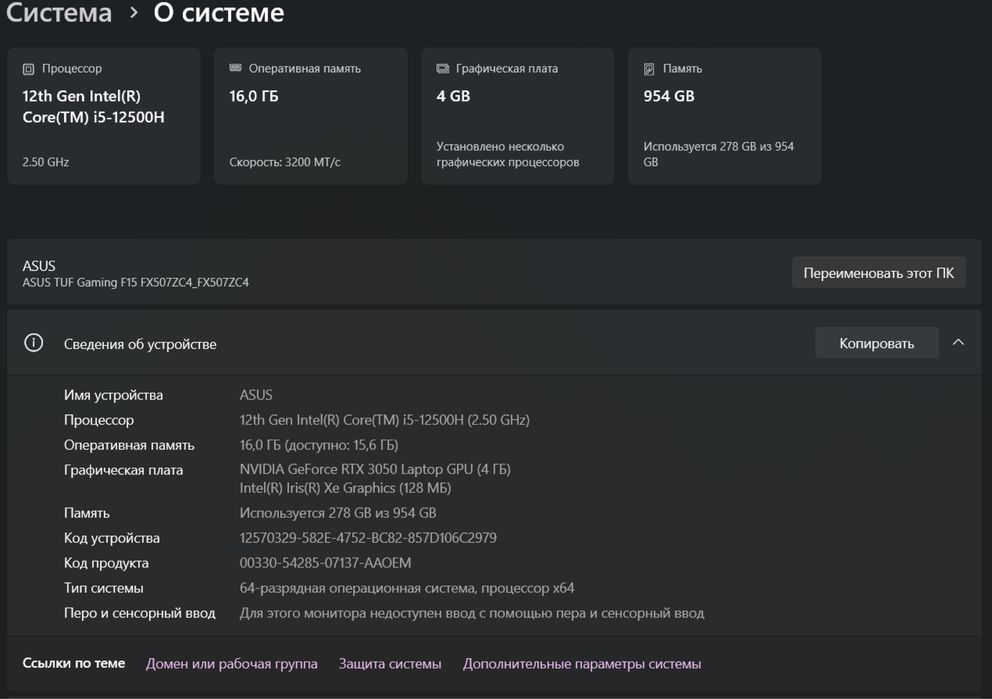Select 'NVIDIA GeForce RTX 3050 Laptop GPU (4 ГБ)'
Screen dimensions: 992x699
[x=375, y=469]
